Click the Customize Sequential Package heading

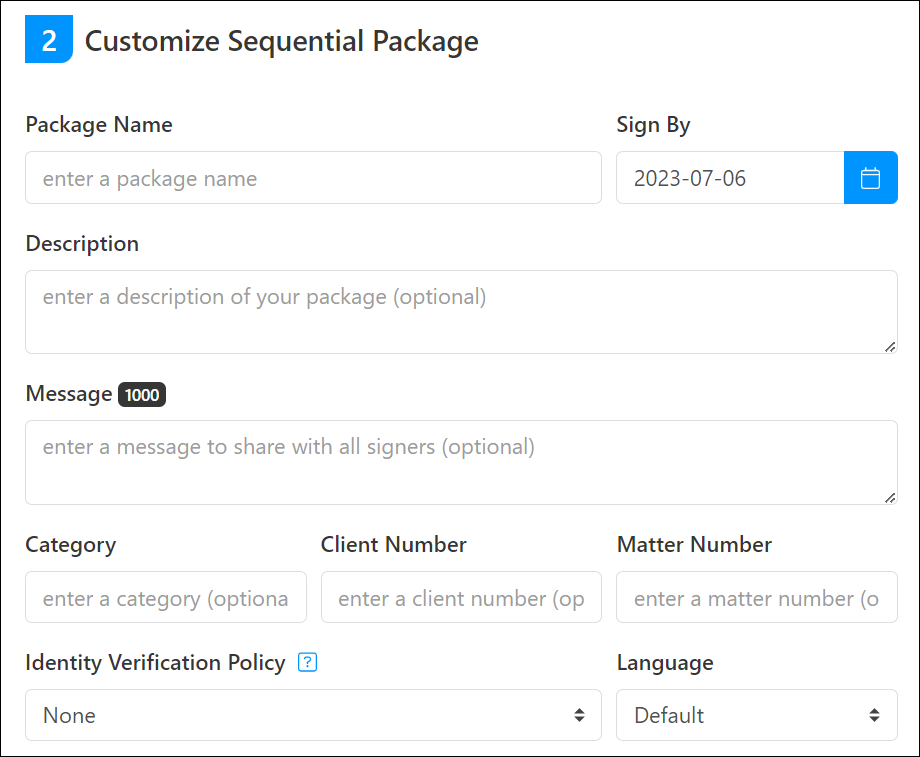tap(282, 41)
